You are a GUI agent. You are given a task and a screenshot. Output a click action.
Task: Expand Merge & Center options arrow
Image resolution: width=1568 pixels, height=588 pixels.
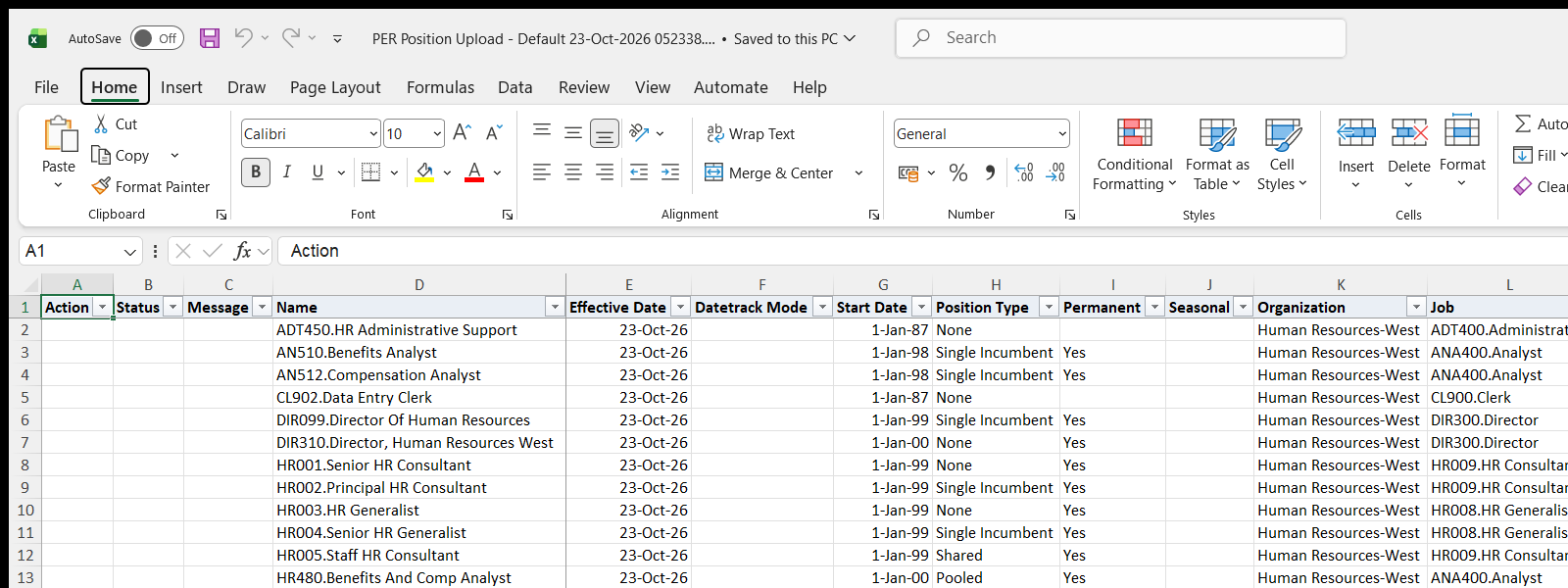pyautogui.click(x=858, y=172)
